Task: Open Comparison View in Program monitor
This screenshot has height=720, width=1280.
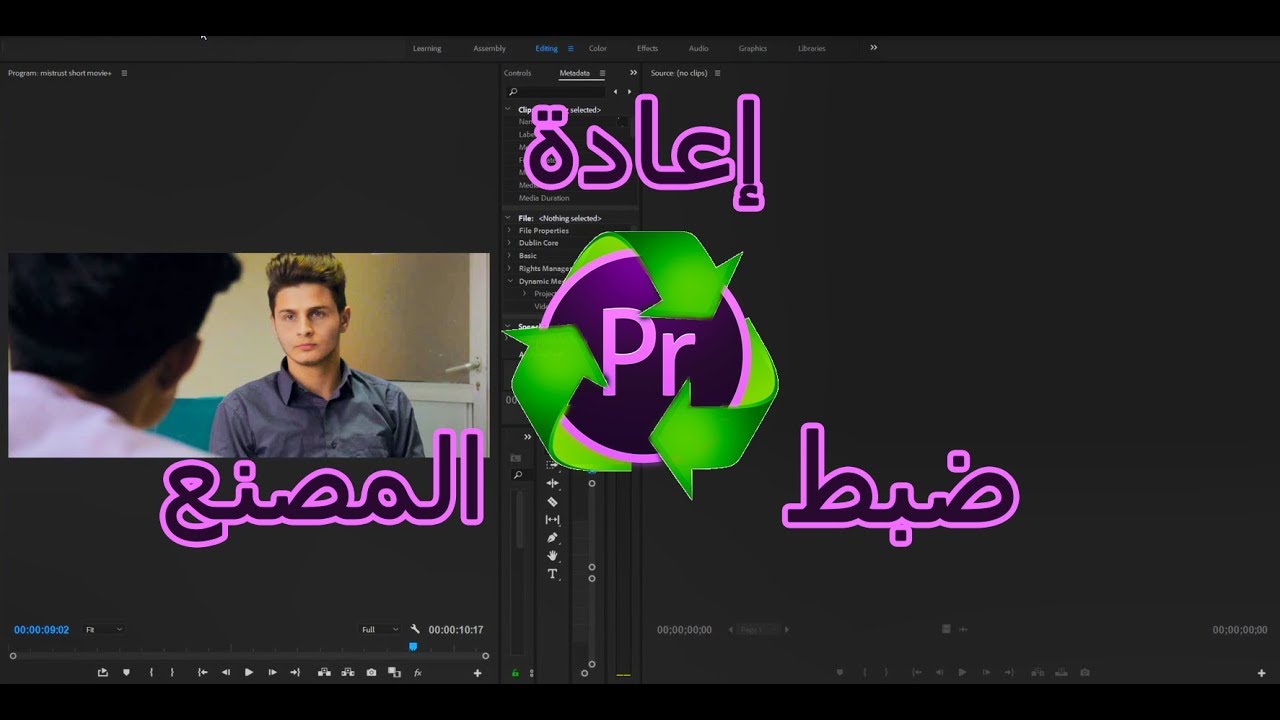Action: point(394,673)
